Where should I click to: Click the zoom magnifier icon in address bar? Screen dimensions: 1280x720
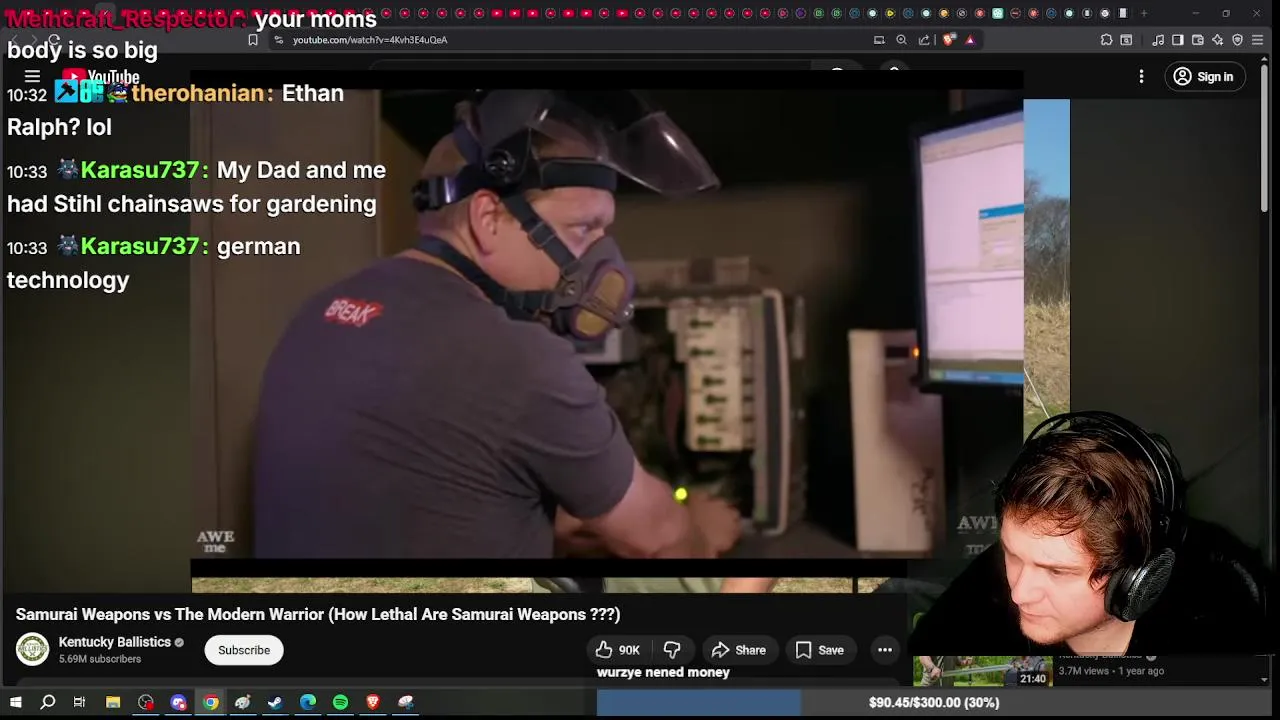click(901, 40)
